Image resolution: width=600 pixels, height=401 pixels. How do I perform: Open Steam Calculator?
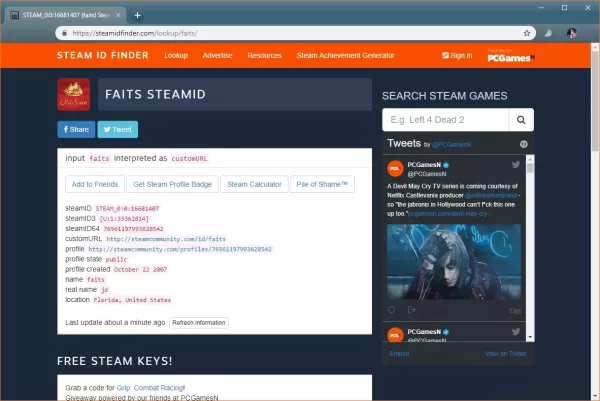click(x=254, y=184)
